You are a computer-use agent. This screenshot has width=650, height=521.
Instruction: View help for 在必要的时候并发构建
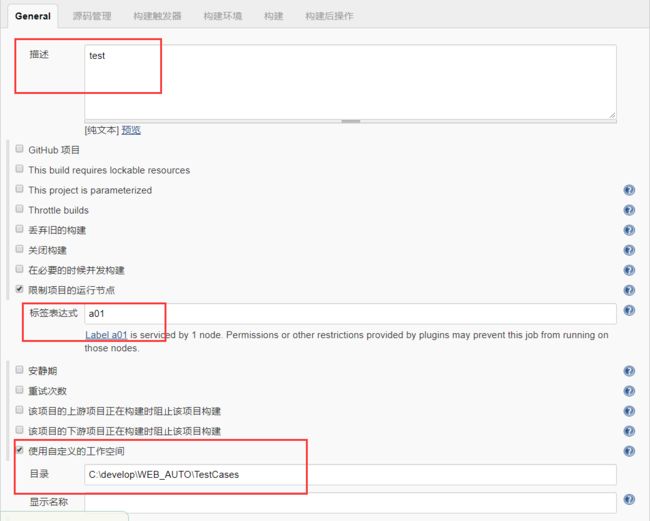[x=629, y=270]
